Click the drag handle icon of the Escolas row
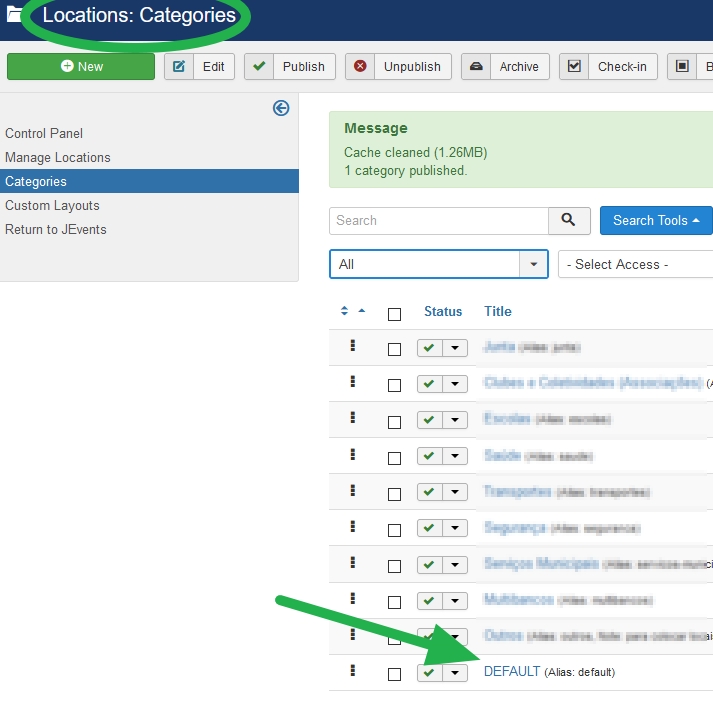The width and height of the screenshot is (713, 715). coord(352,417)
